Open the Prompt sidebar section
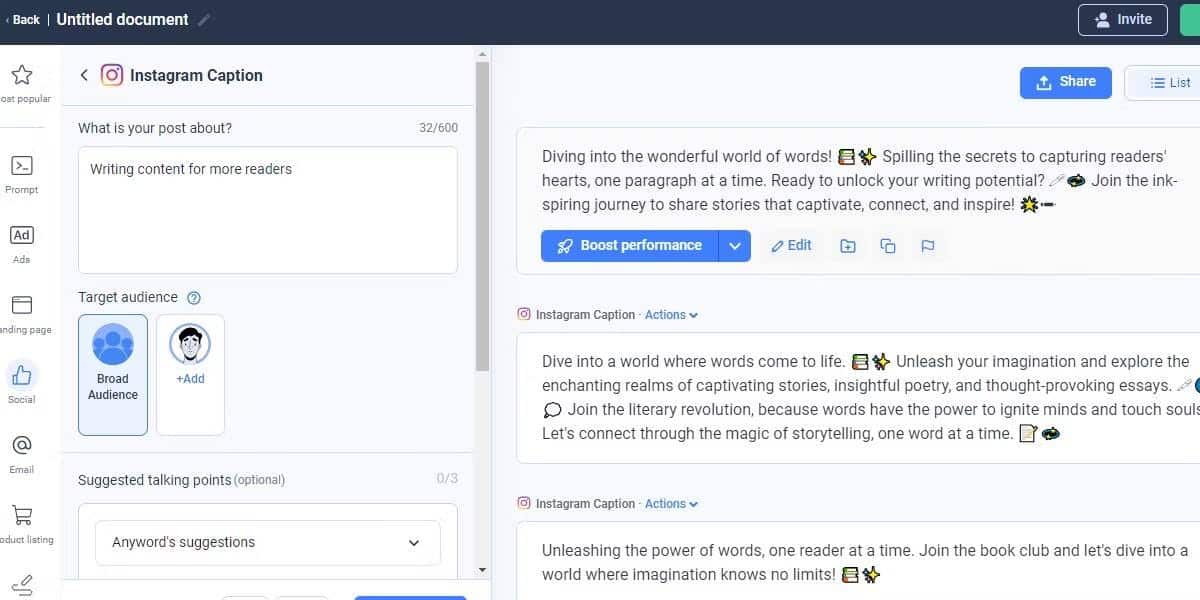1200x600 pixels. pos(22,166)
